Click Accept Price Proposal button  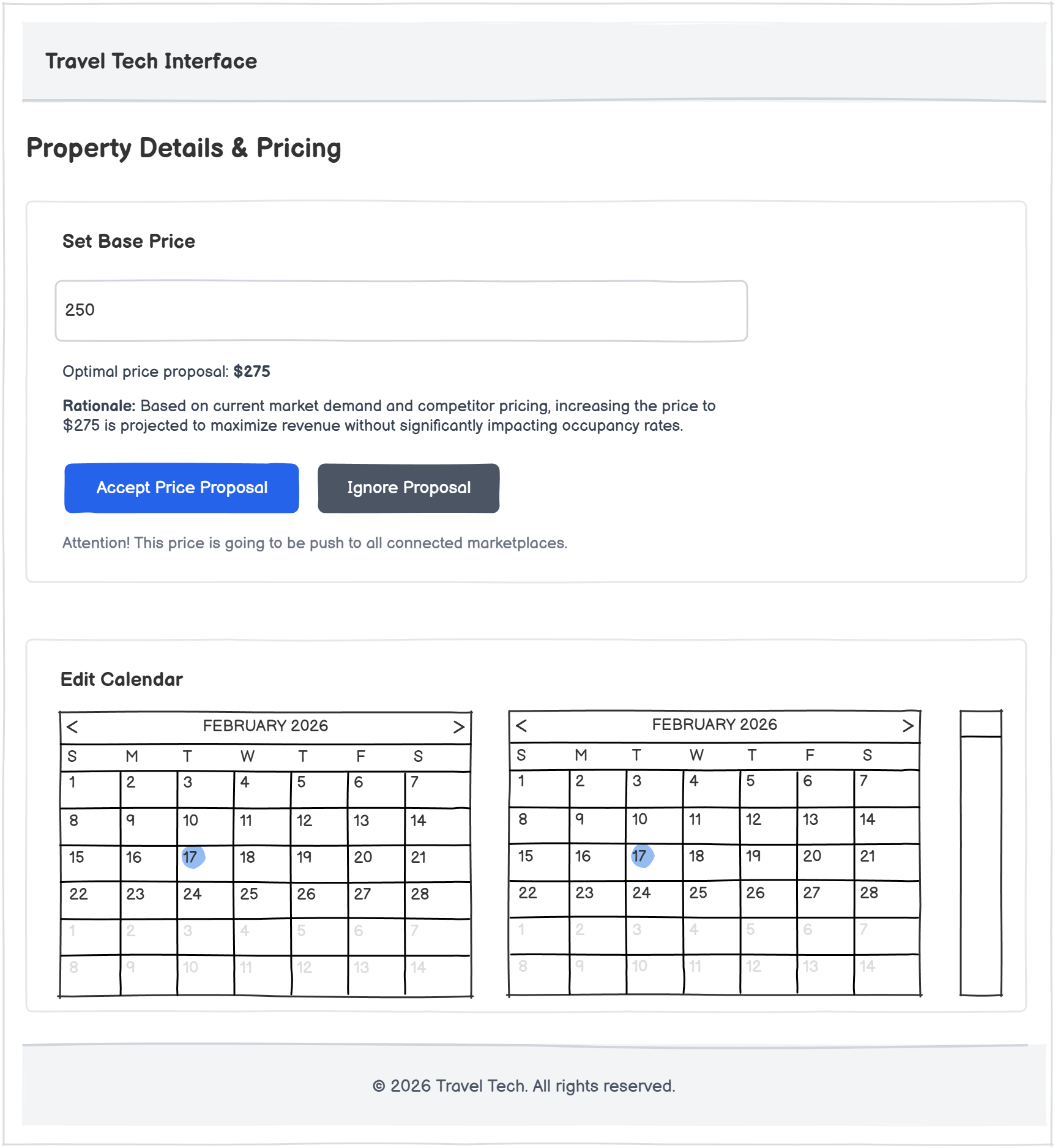tap(181, 488)
